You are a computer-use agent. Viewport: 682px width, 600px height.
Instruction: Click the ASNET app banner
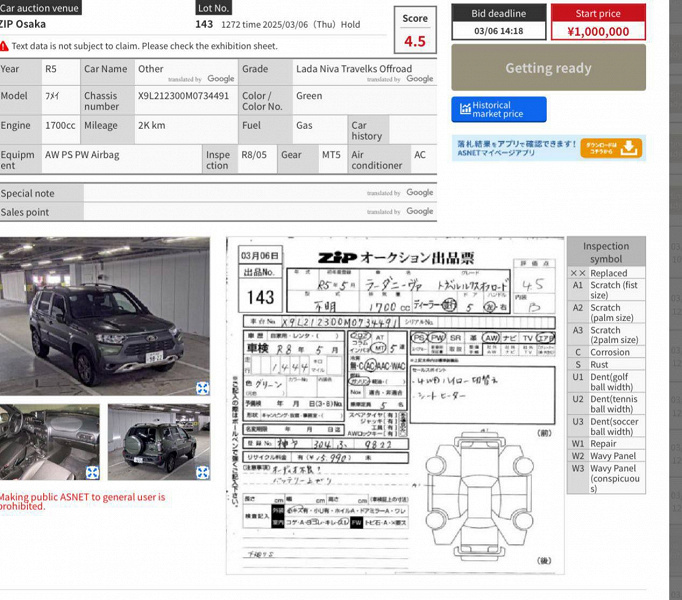pyautogui.click(x=548, y=148)
